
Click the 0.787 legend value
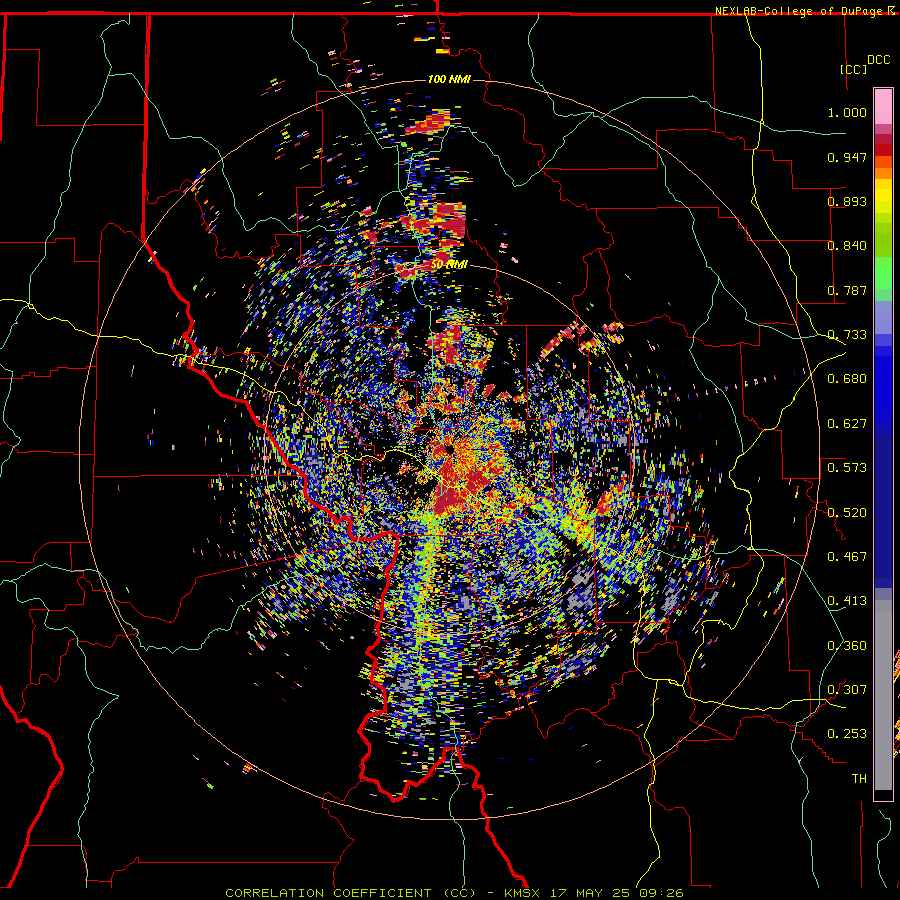[847, 290]
